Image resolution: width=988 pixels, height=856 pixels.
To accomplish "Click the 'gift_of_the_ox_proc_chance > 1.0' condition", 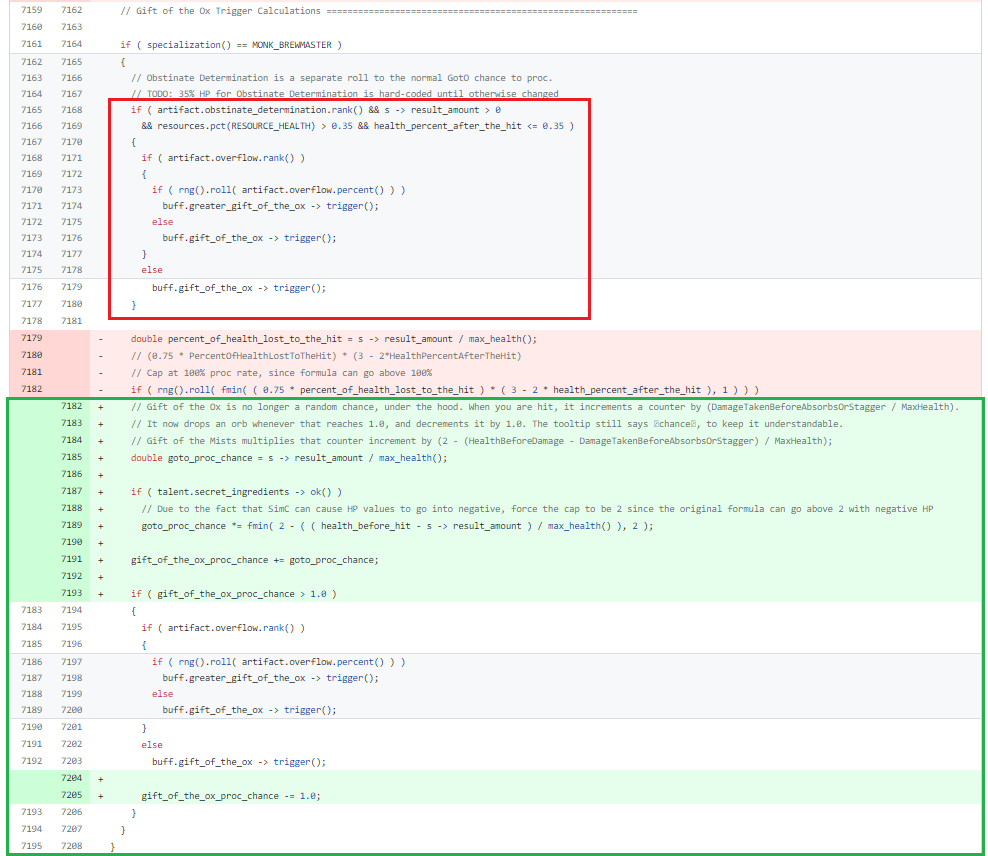I will [x=245, y=594].
